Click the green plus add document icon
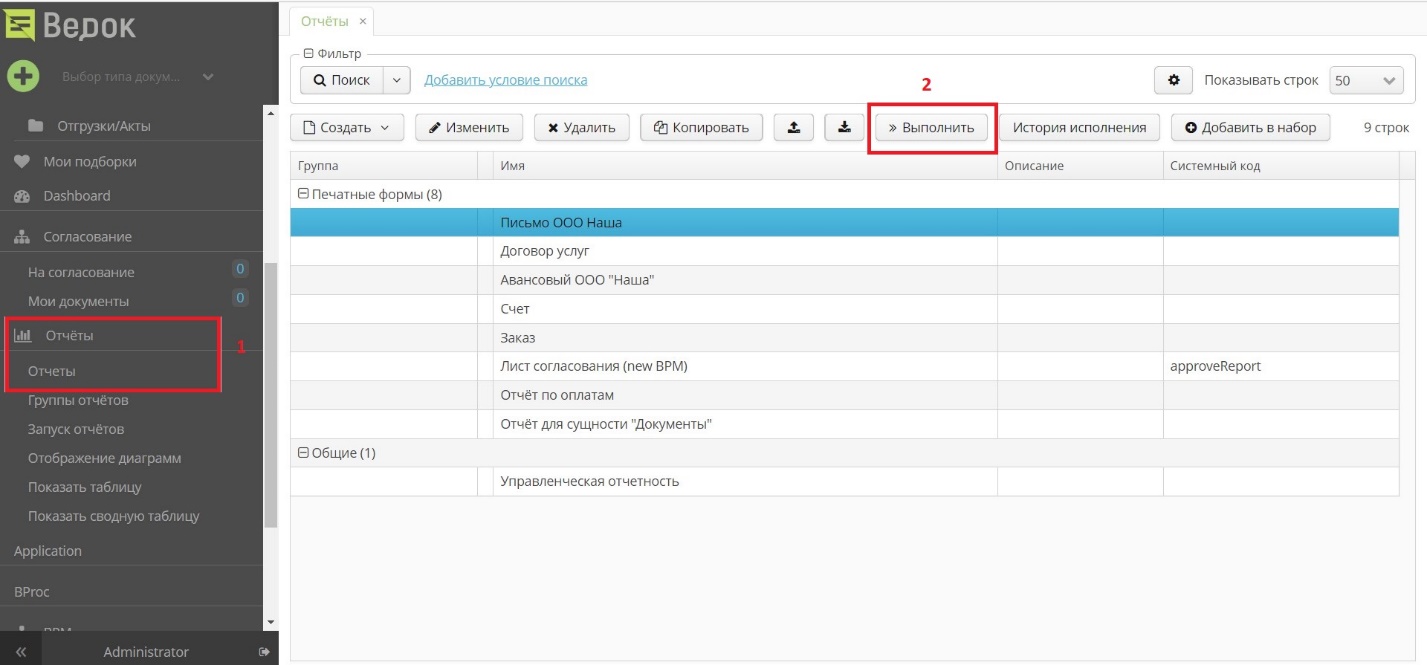The width and height of the screenshot is (1427, 665). 23,76
